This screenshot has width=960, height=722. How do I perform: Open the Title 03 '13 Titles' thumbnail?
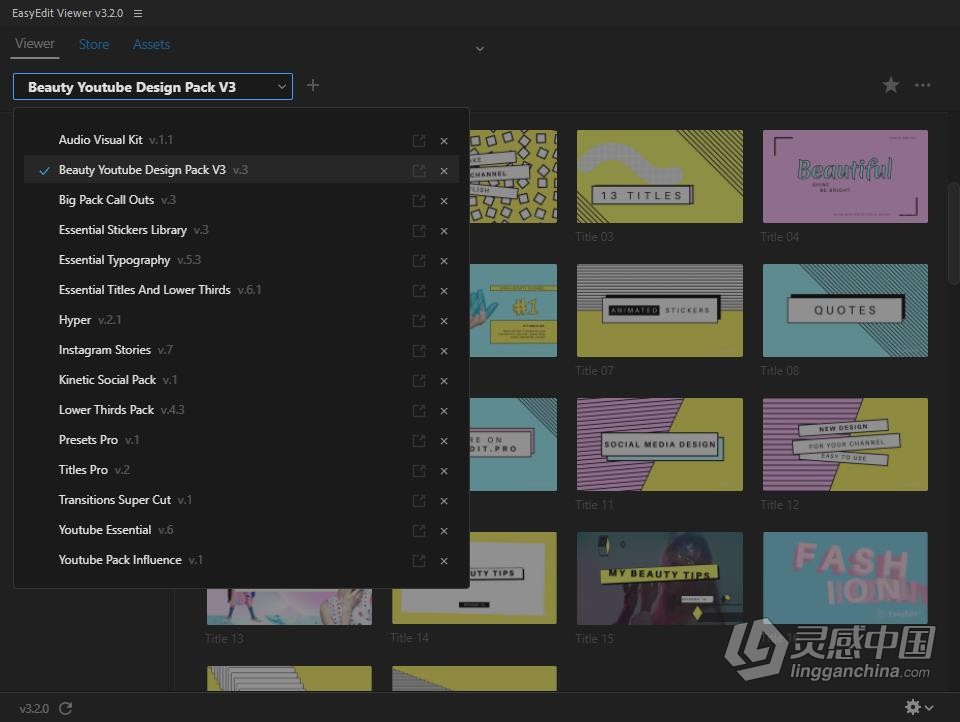pyautogui.click(x=659, y=176)
